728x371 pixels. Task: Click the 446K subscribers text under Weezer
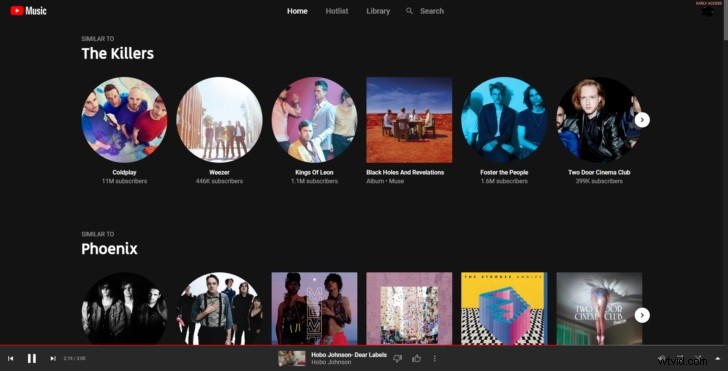pos(219,181)
